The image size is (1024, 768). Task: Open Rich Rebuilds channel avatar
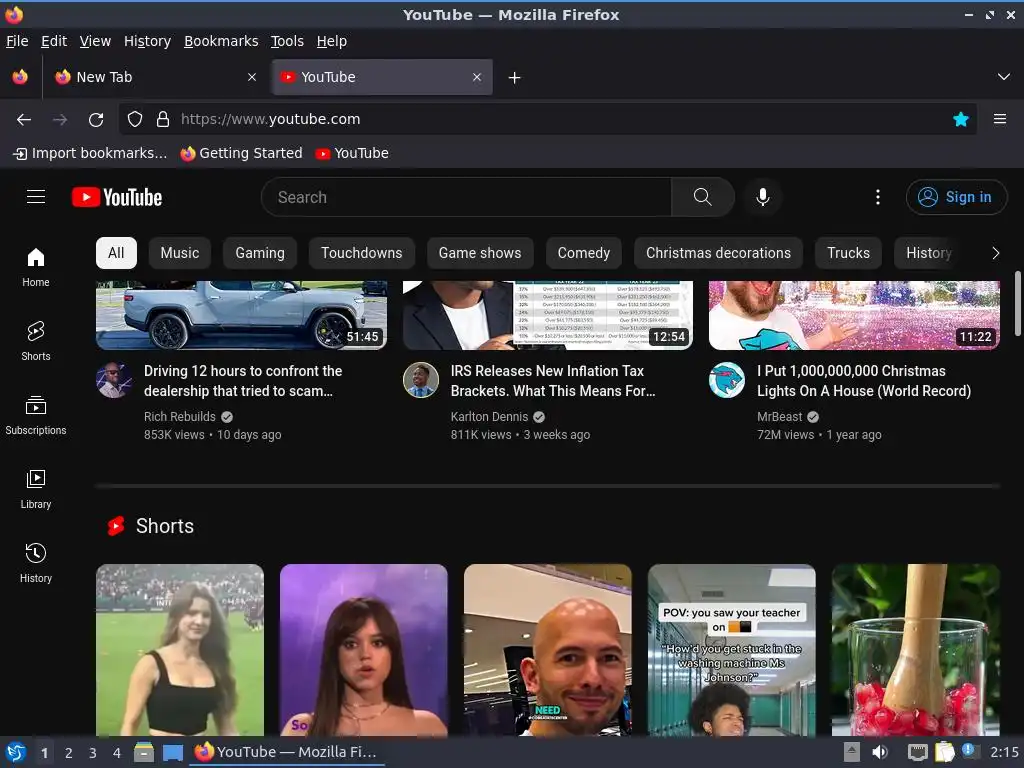point(114,380)
